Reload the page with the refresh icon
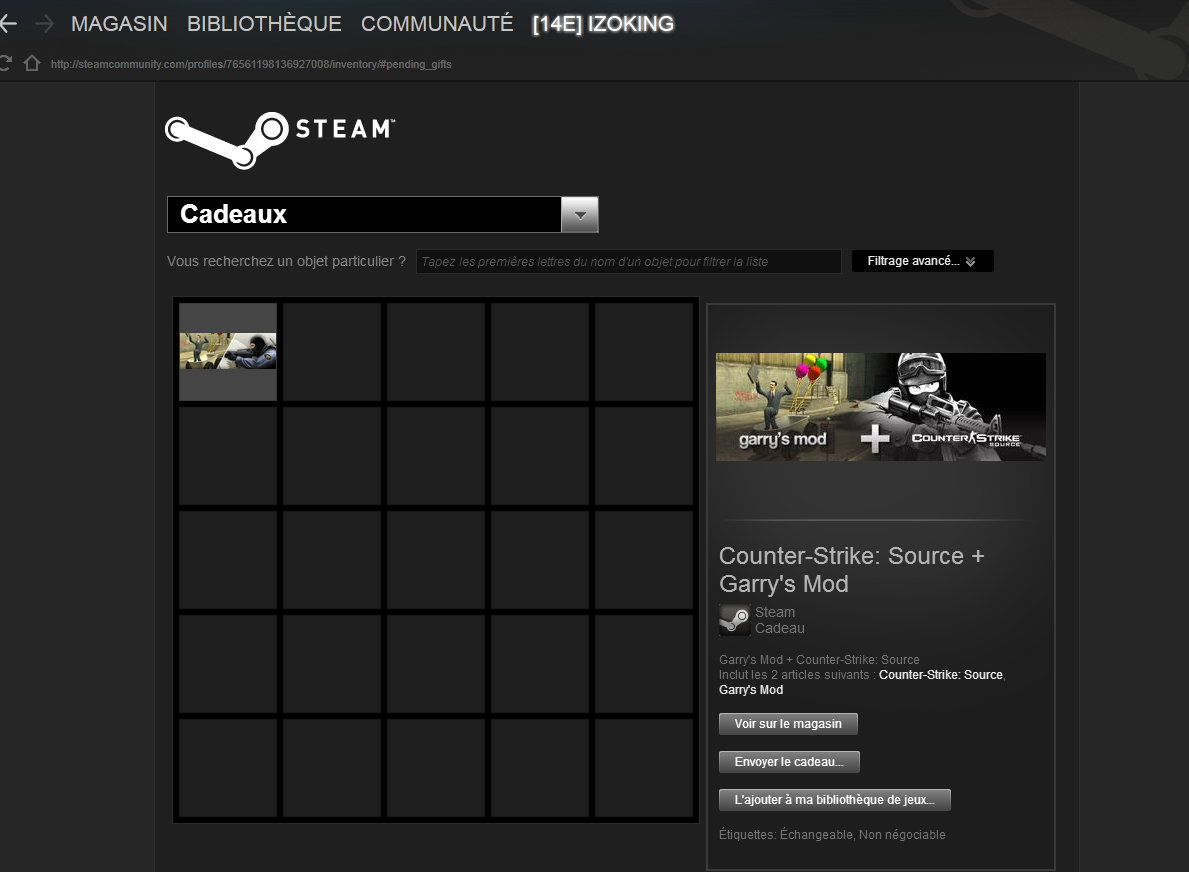This screenshot has height=872, width=1189. pos(5,63)
